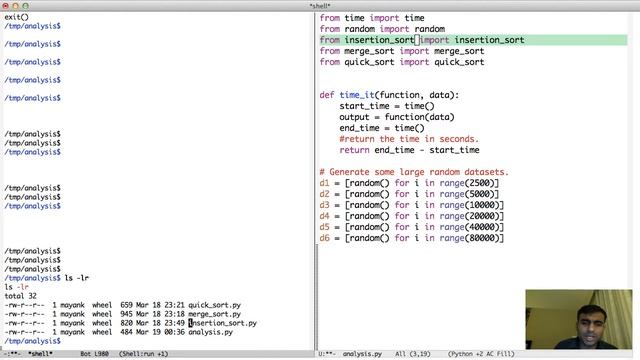Click the Bot L980 position indicator
640x360 pixels.
pos(94,354)
